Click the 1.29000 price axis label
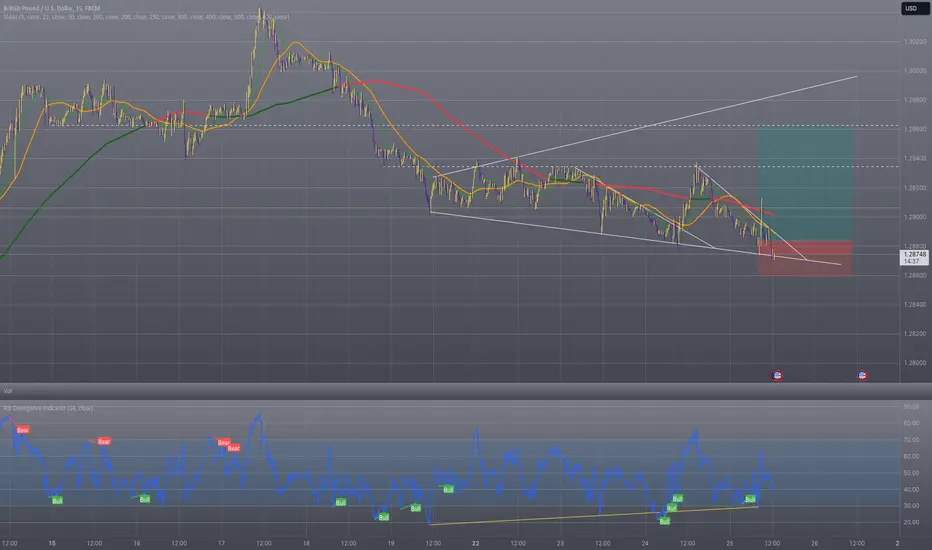Viewport: 932px width, 550px height. (x=914, y=217)
